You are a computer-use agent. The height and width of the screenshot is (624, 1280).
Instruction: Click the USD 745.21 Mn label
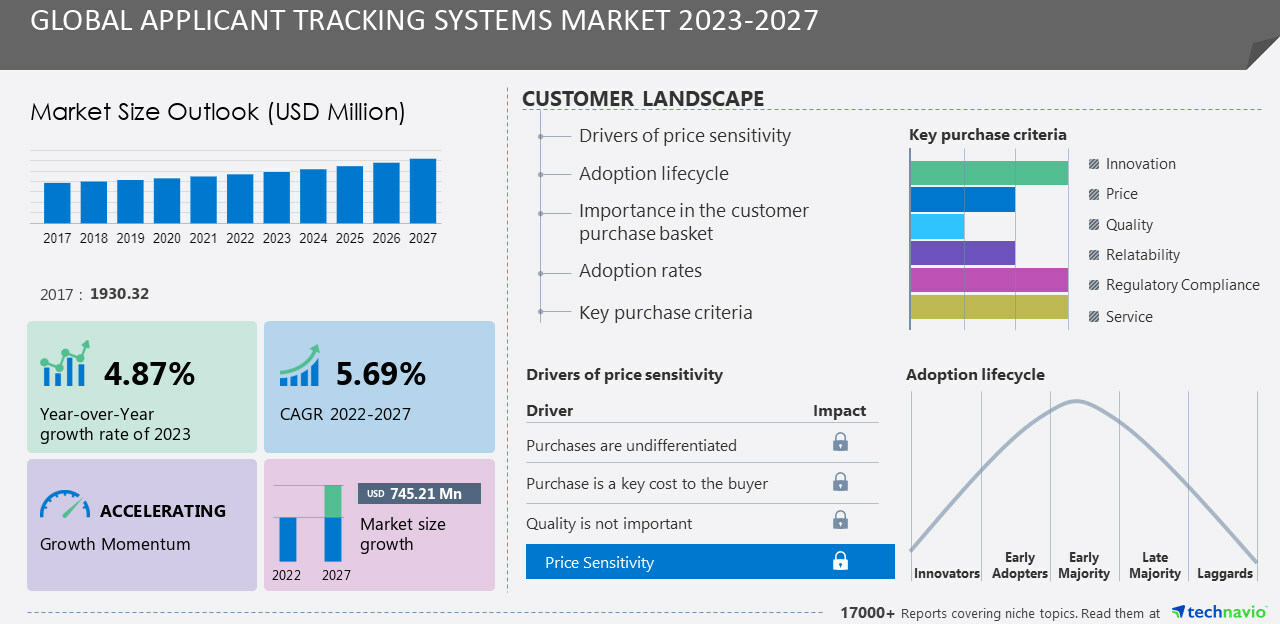coord(419,494)
